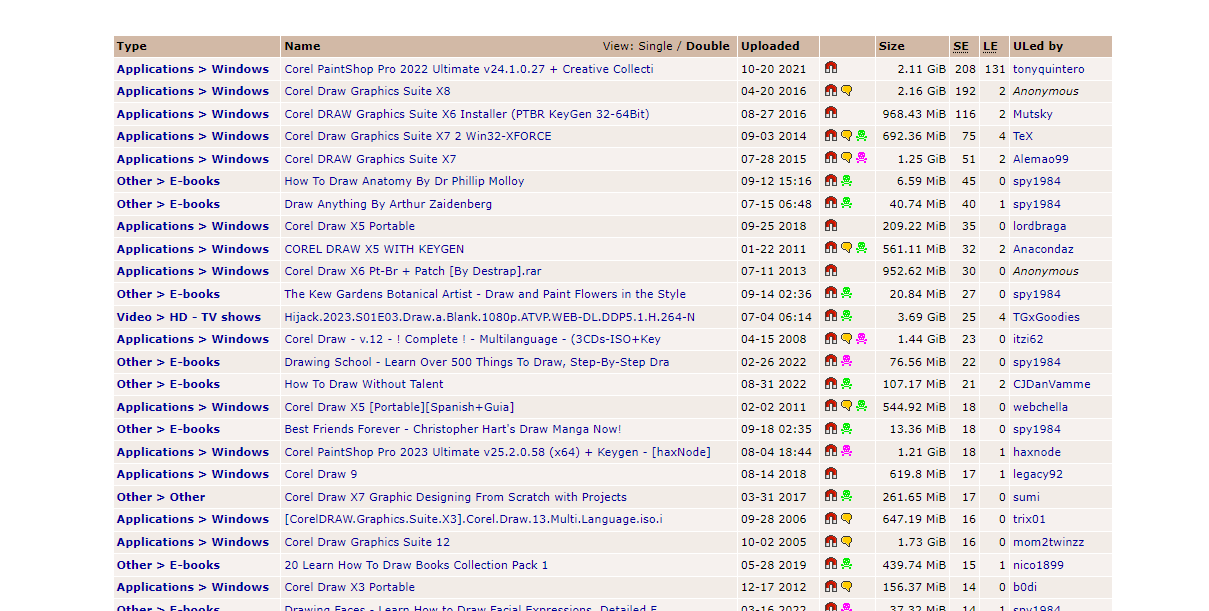Switch view to Double
The width and height of the screenshot is (1209, 611).
[708, 46]
